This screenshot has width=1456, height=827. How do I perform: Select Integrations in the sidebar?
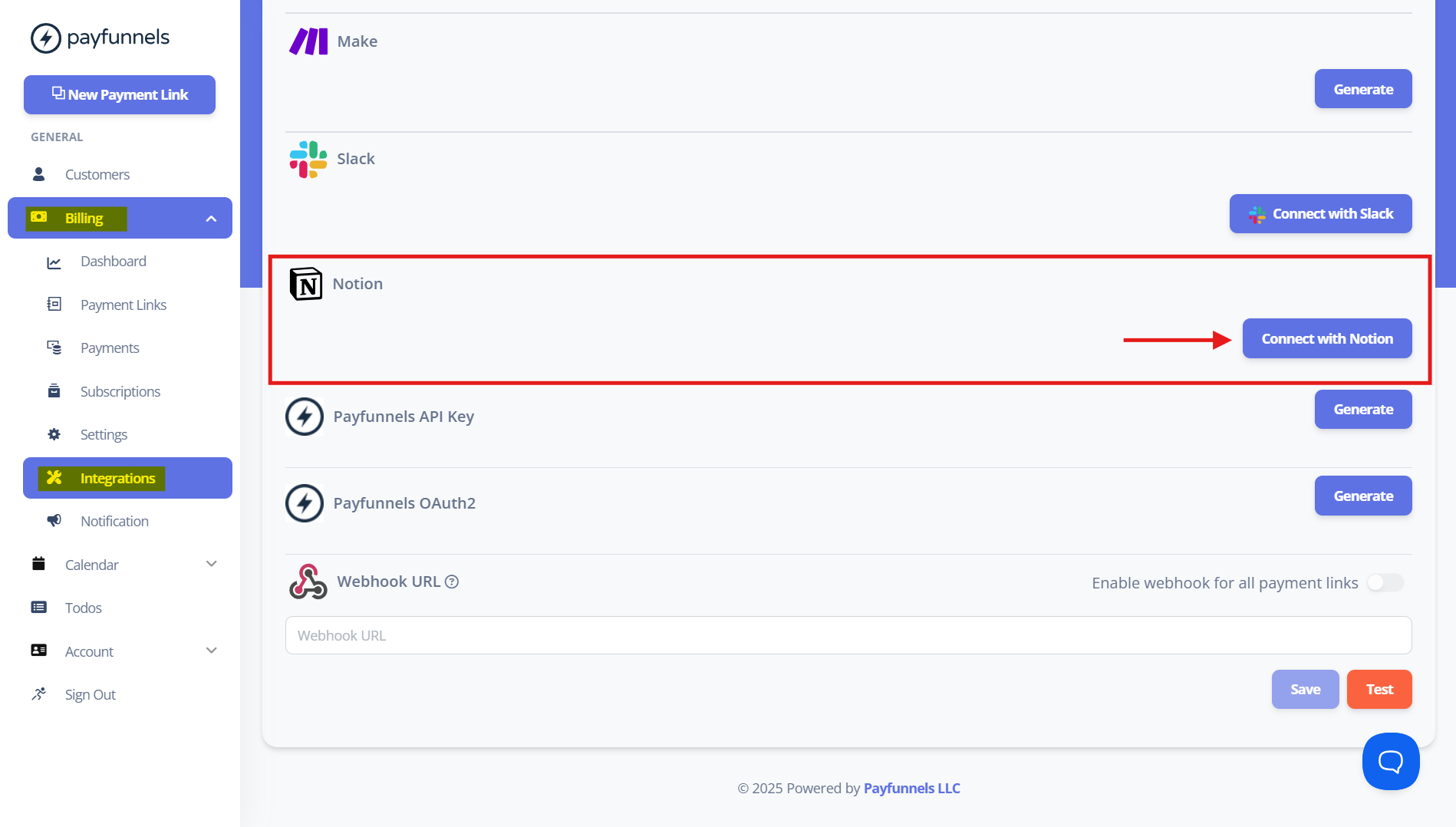127,478
